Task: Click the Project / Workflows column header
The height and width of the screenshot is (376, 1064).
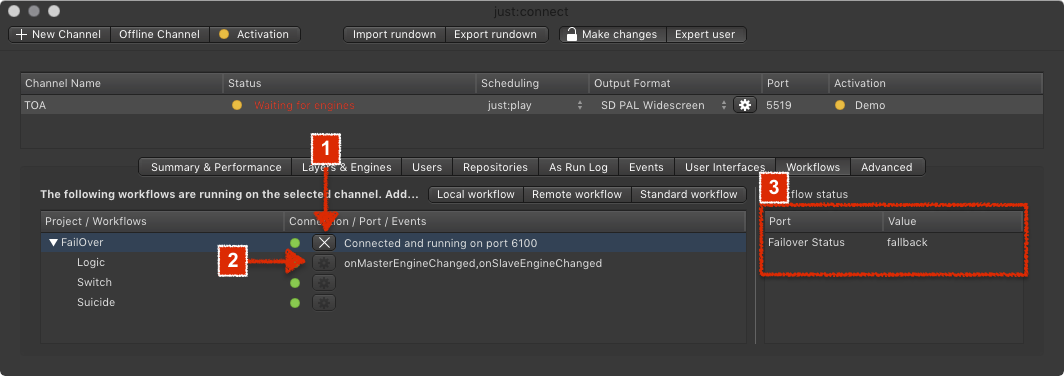Action: (162, 221)
